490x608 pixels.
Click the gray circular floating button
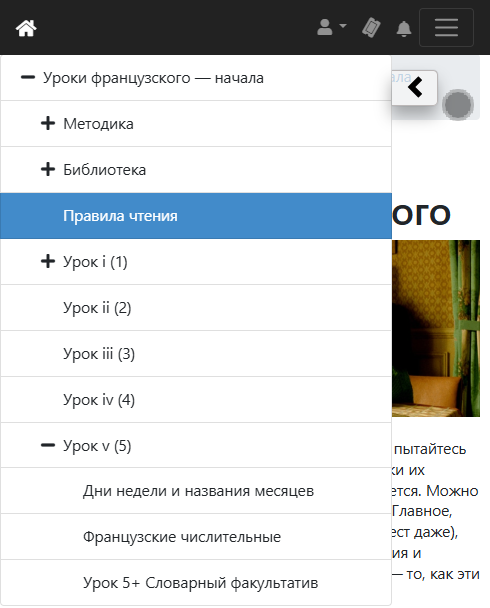[x=458, y=105]
